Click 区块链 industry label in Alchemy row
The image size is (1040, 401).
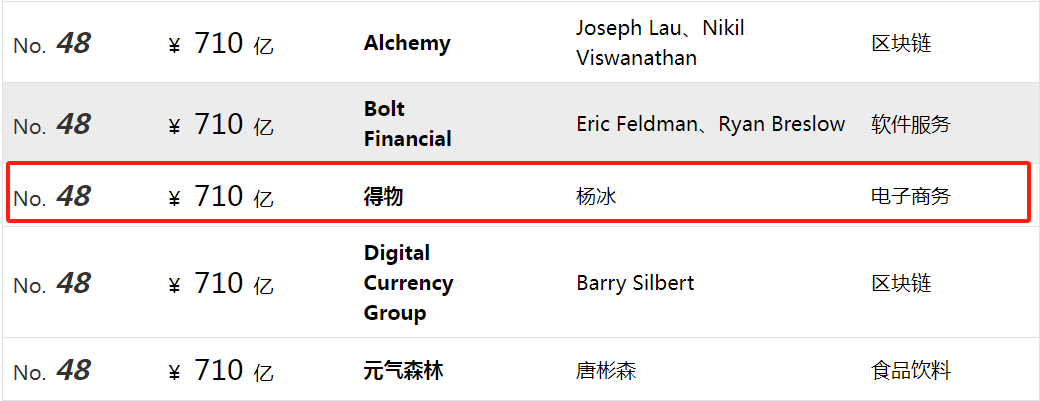click(x=901, y=44)
